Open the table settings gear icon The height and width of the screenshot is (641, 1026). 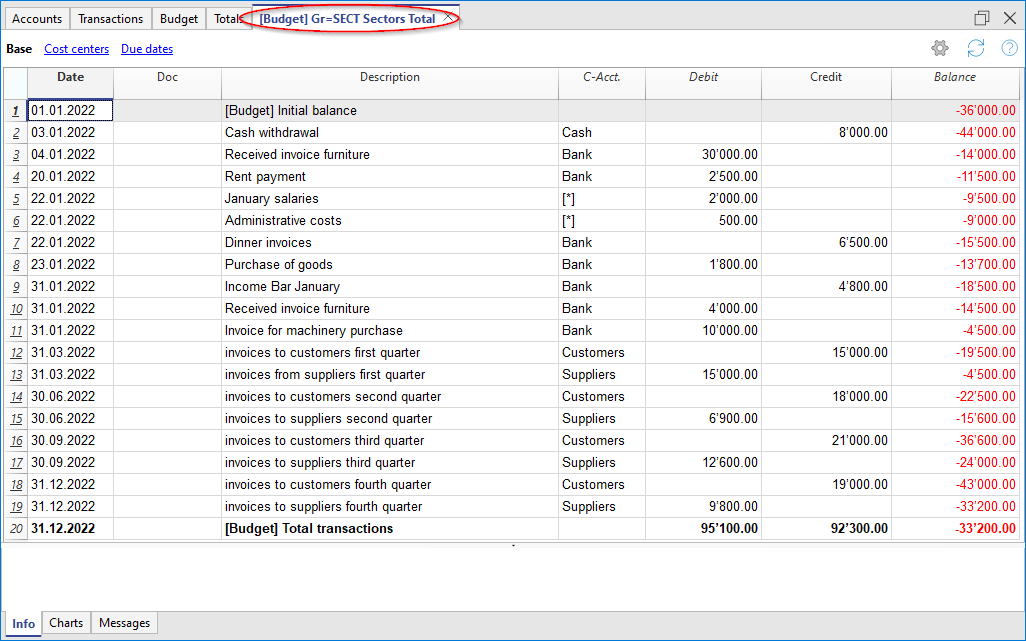pyautogui.click(x=939, y=49)
